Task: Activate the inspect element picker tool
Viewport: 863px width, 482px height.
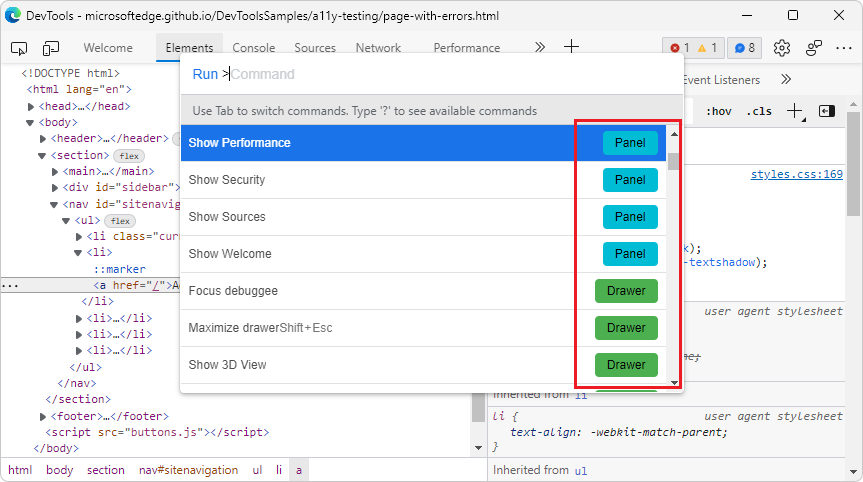Action: coord(19,48)
